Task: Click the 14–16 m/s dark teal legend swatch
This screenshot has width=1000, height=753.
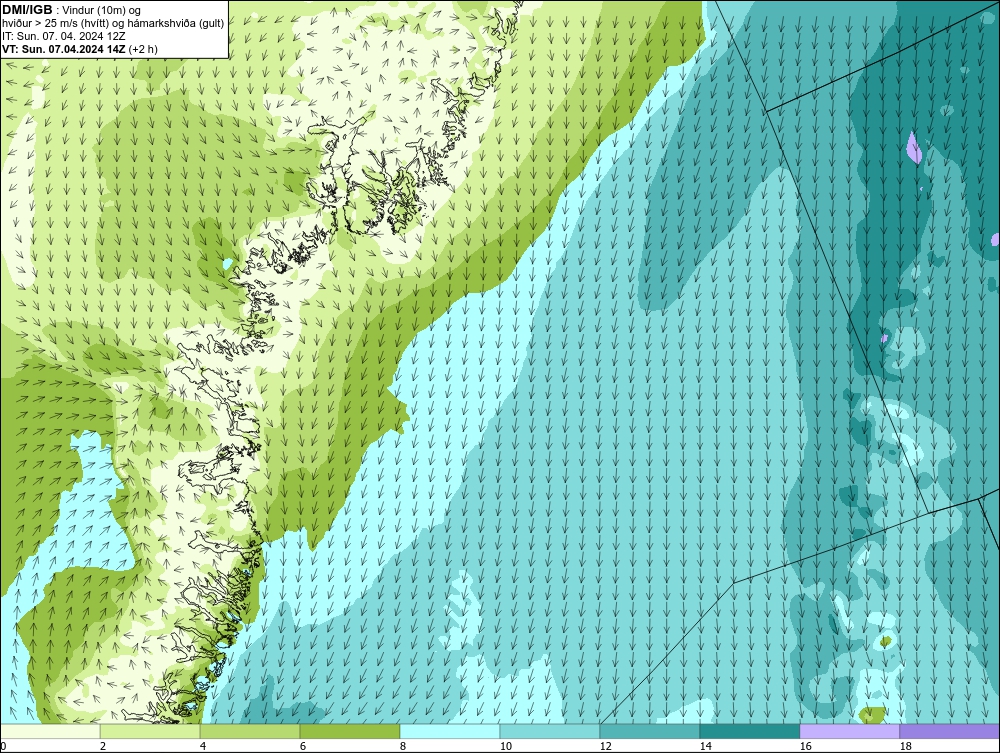Action: (x=749, y=731)
